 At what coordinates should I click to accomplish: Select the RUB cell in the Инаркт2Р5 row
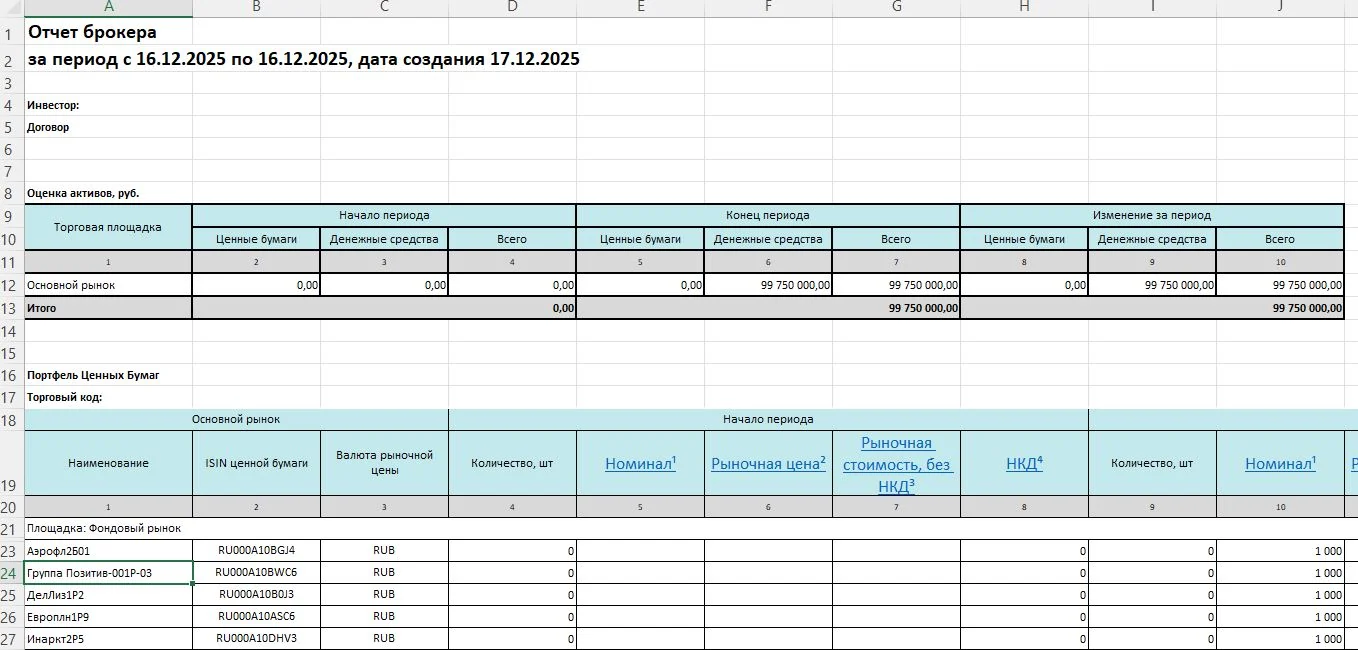[384, 639]
